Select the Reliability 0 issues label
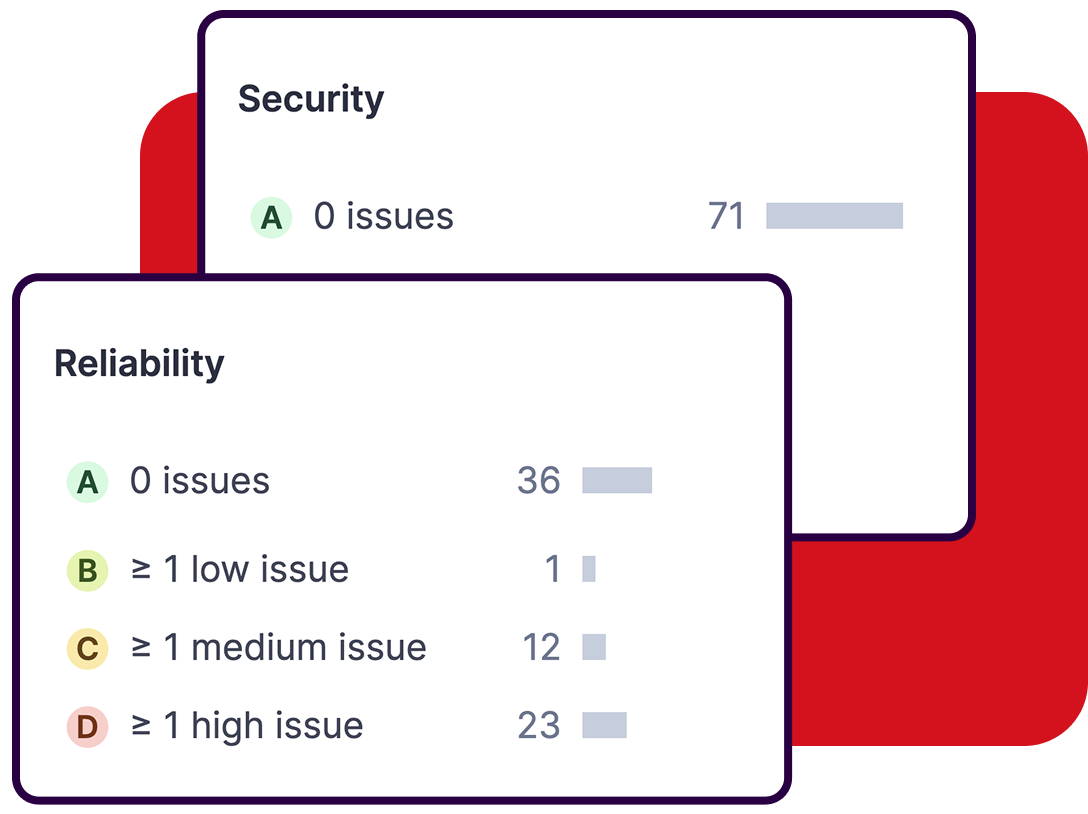 tap(200, 481)
